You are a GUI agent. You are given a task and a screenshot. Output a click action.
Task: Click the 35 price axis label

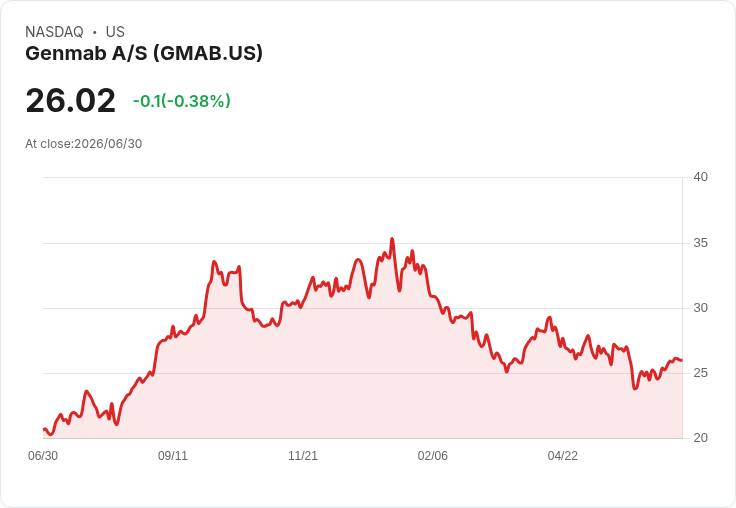pyautogui.click(x=701, y=243)
